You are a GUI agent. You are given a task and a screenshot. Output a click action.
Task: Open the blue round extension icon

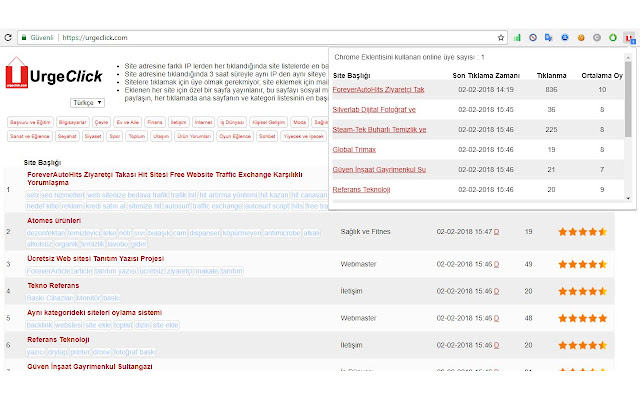coord(565,38)
